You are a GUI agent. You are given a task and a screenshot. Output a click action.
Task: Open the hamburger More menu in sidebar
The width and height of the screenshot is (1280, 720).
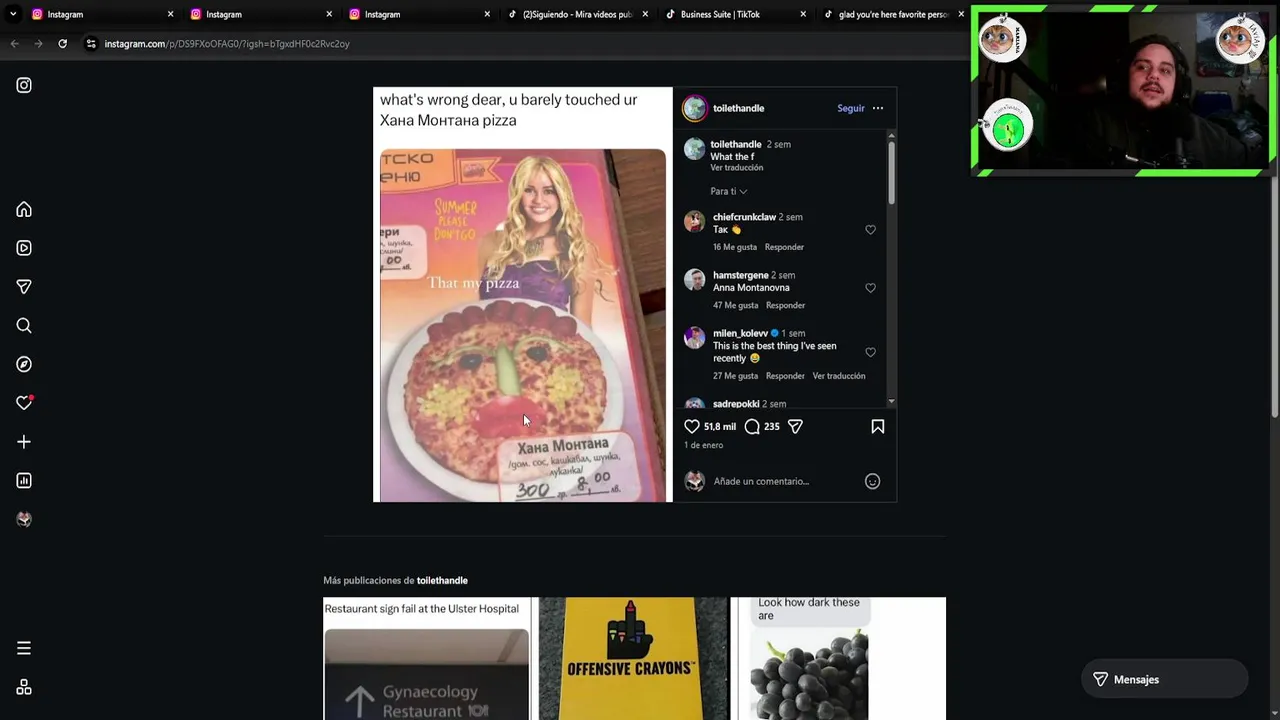24,648
